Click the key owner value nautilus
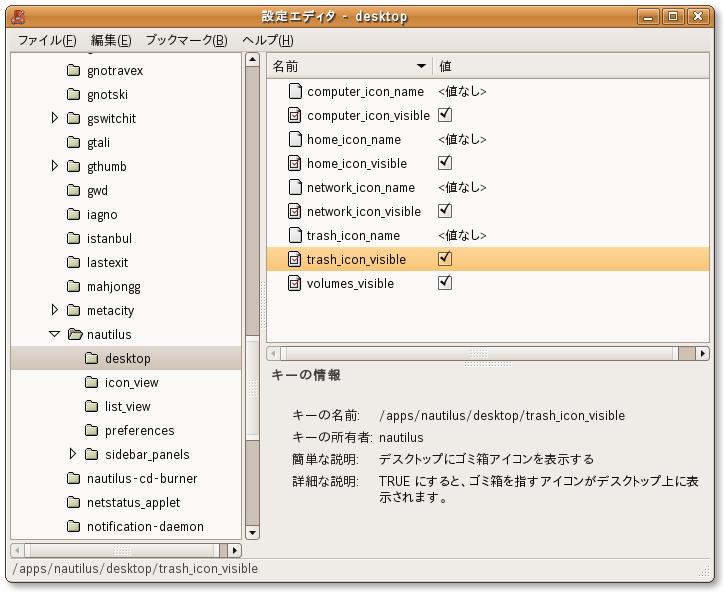Viewport: 724px width, 592px height. [x=401, y=437]
